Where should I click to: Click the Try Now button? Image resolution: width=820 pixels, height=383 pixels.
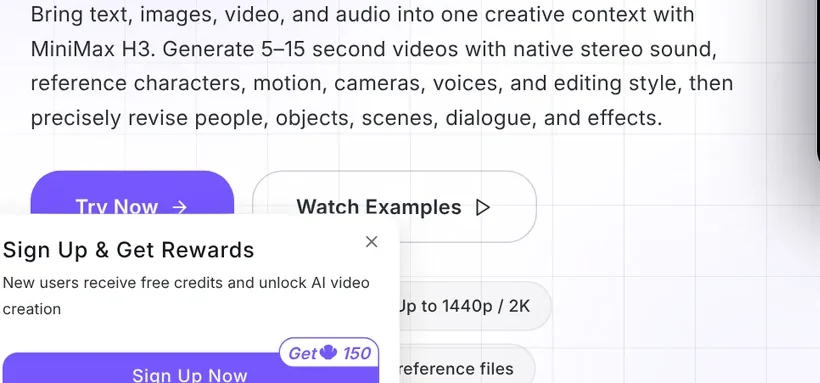tap(132, 193)
